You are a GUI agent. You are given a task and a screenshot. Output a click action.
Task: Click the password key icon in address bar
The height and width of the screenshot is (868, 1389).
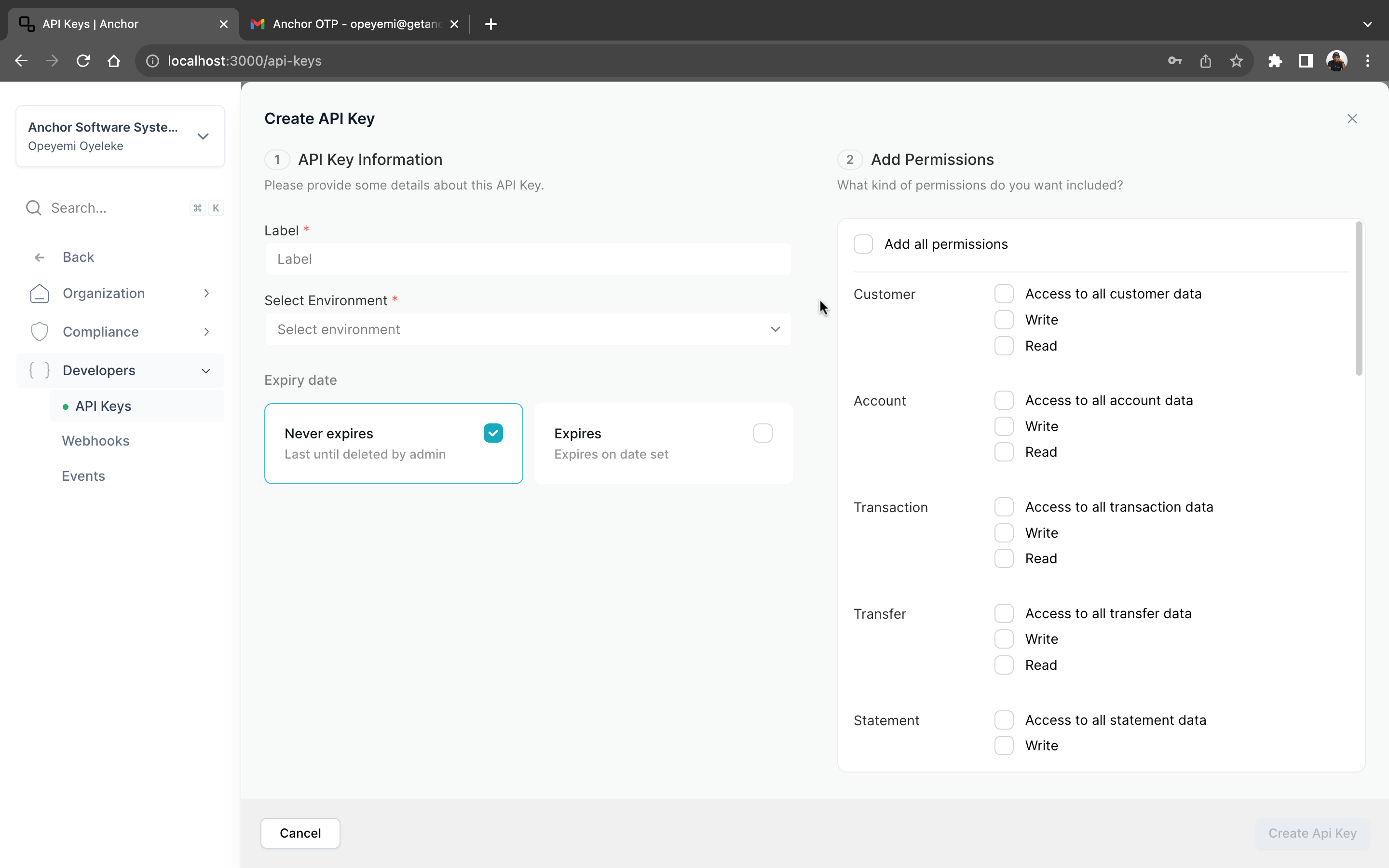point(1174,61)
